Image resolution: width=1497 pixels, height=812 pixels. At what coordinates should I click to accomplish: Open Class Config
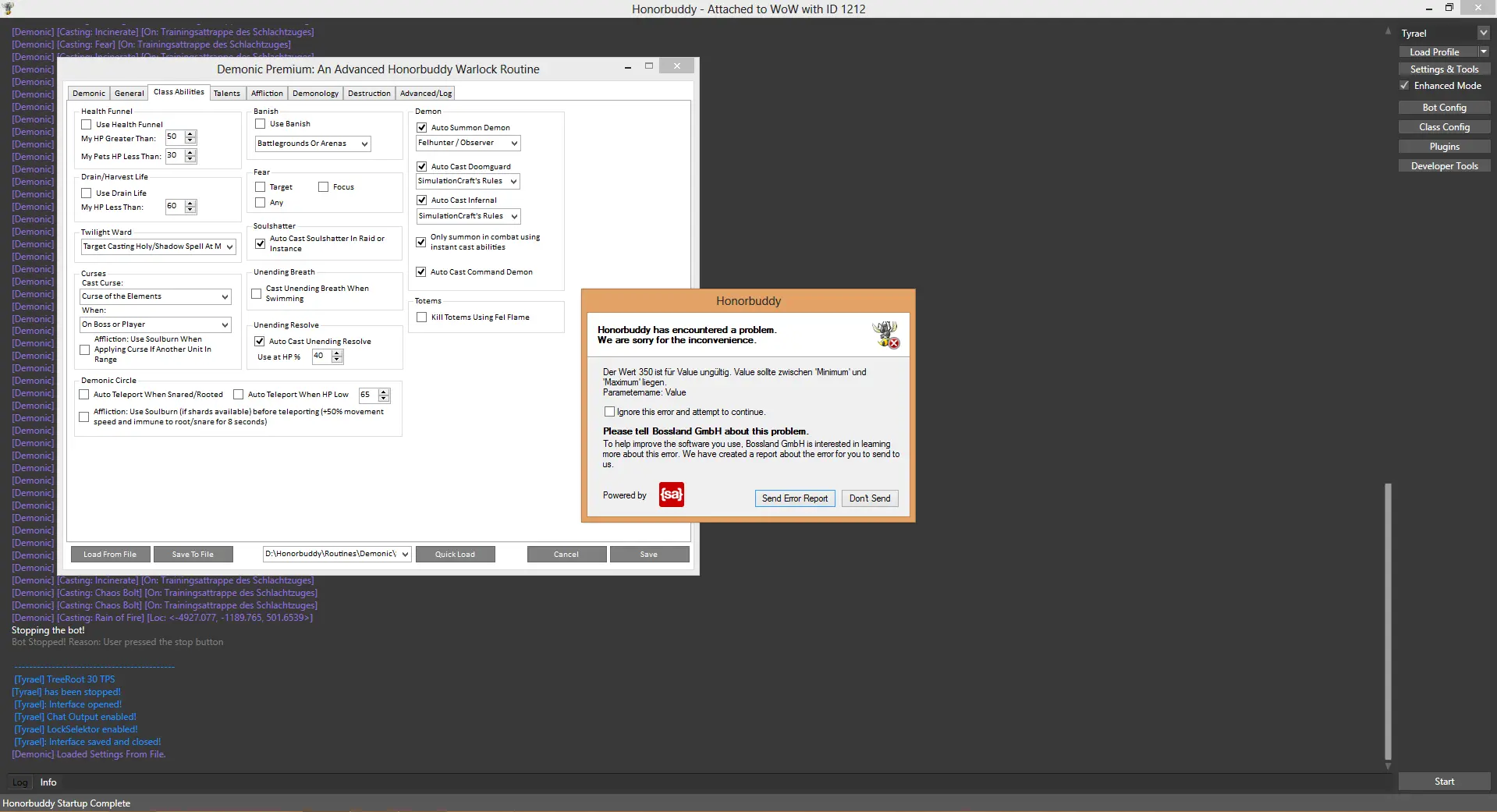coord(1444,127)
